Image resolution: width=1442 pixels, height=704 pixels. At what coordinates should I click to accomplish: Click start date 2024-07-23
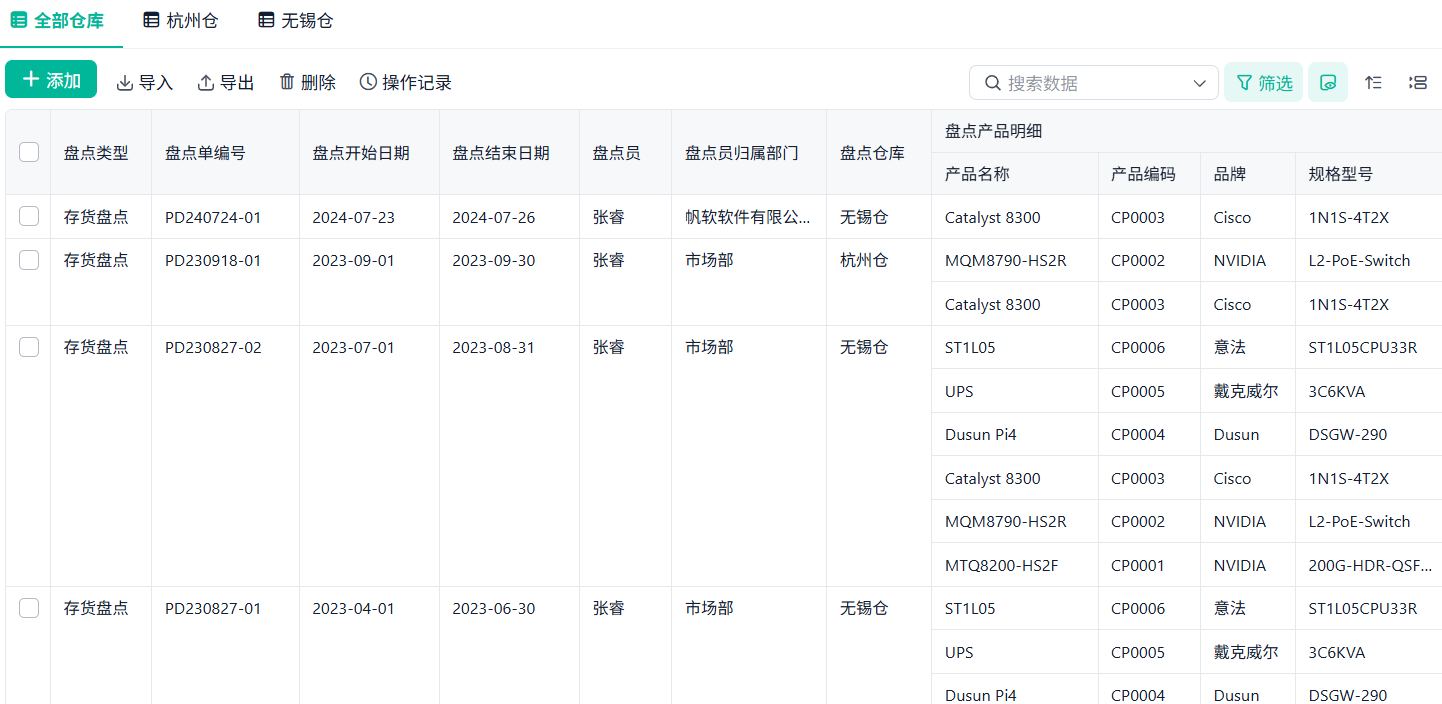(x=354, y=217)
